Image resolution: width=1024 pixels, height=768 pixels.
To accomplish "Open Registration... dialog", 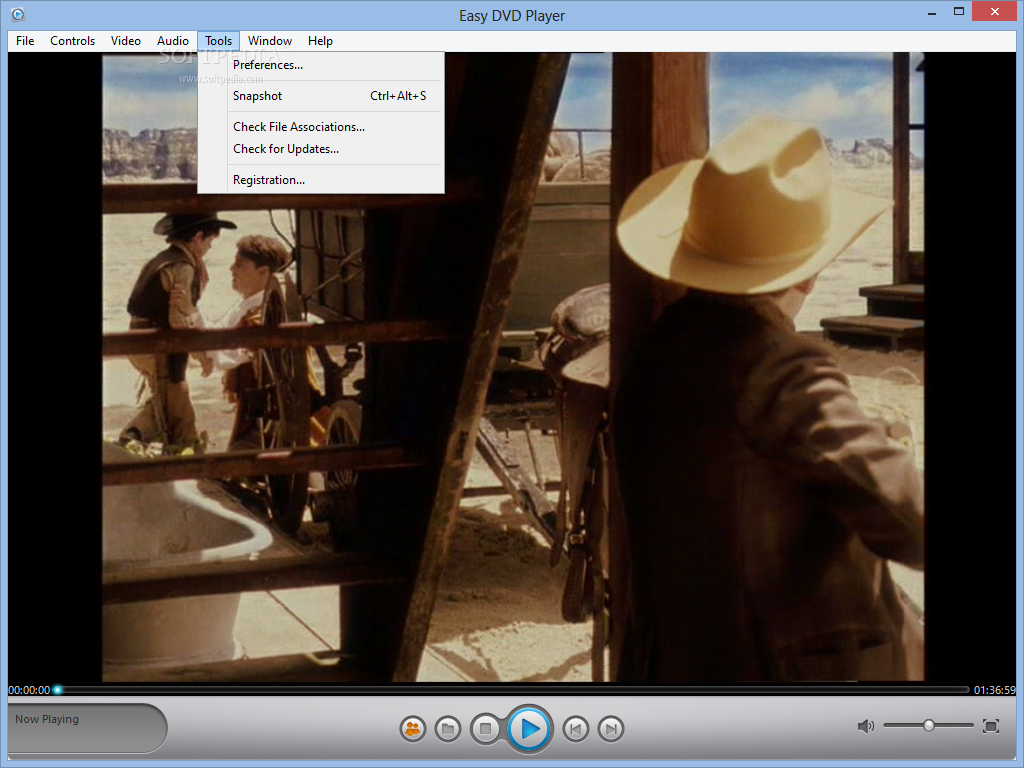I will click(x=321, y=180).
